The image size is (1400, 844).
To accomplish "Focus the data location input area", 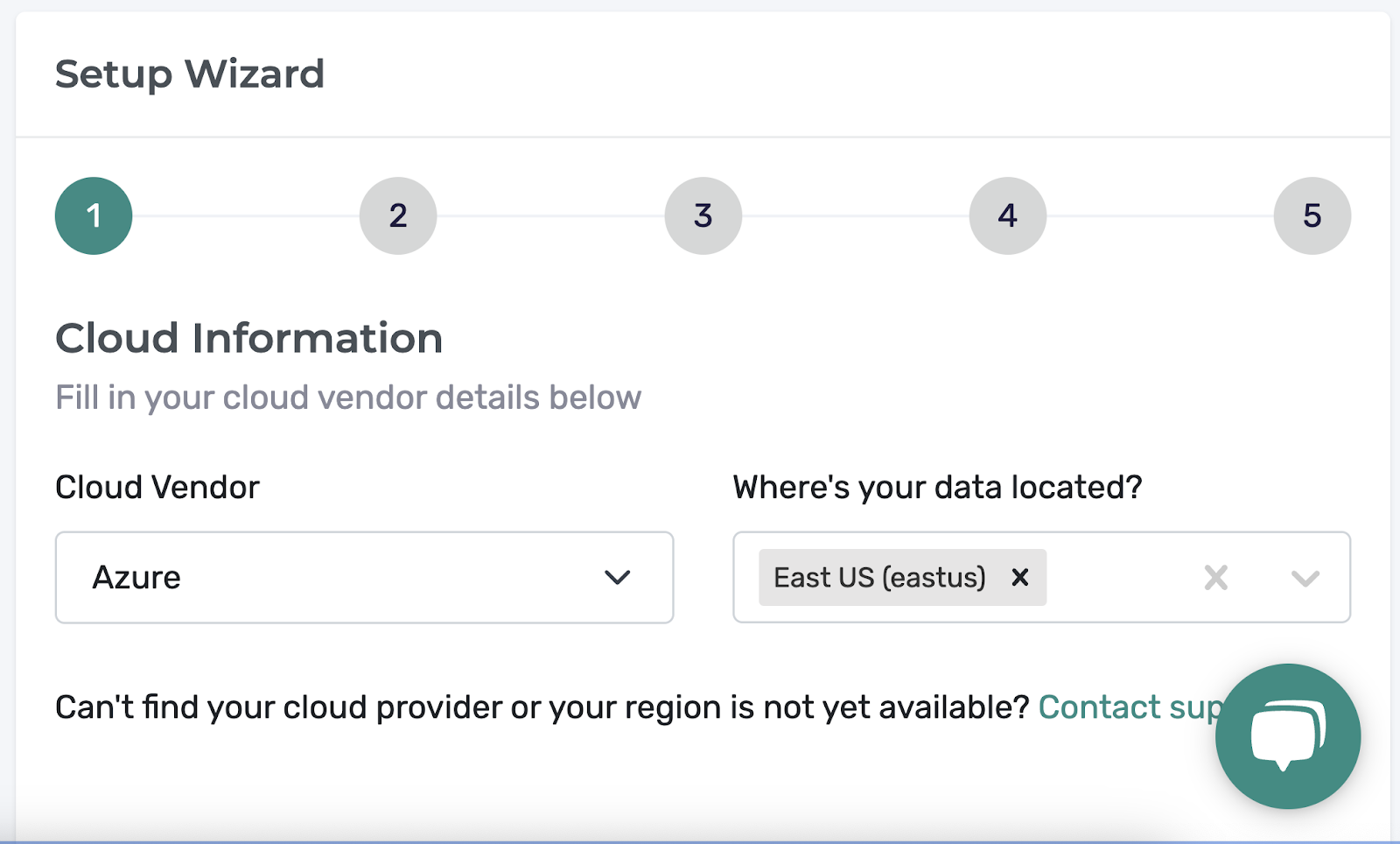I will (x=1120, y=578).
